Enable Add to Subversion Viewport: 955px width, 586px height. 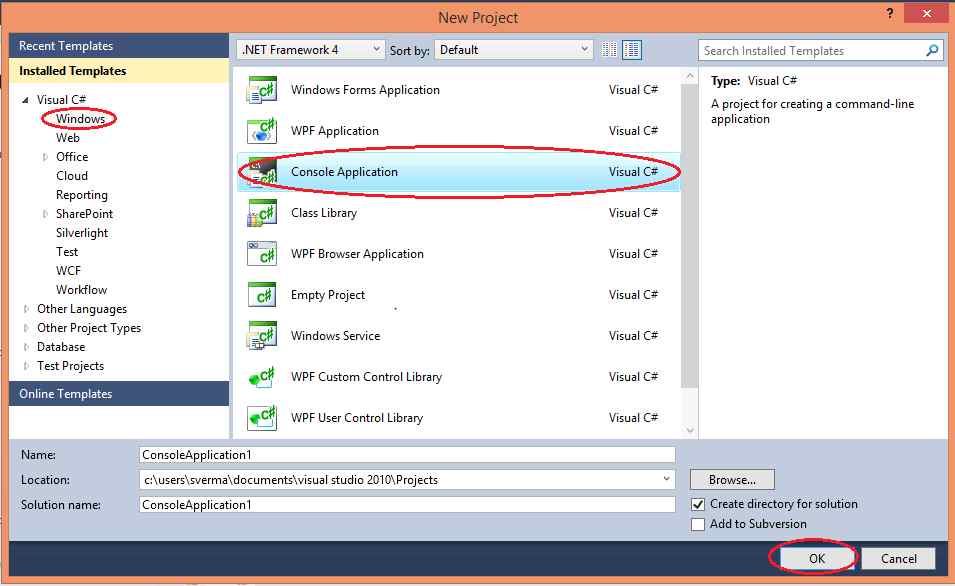tap(697, 524)
